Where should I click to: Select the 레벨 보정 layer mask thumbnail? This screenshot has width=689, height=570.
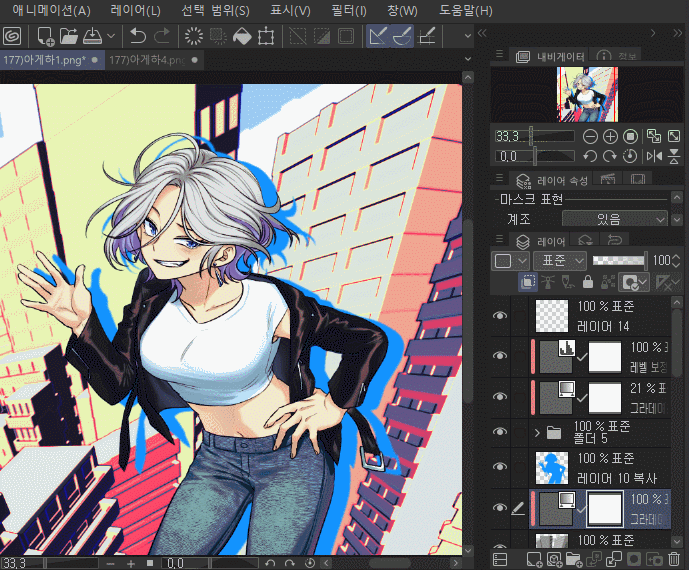(x=605, y=355)
